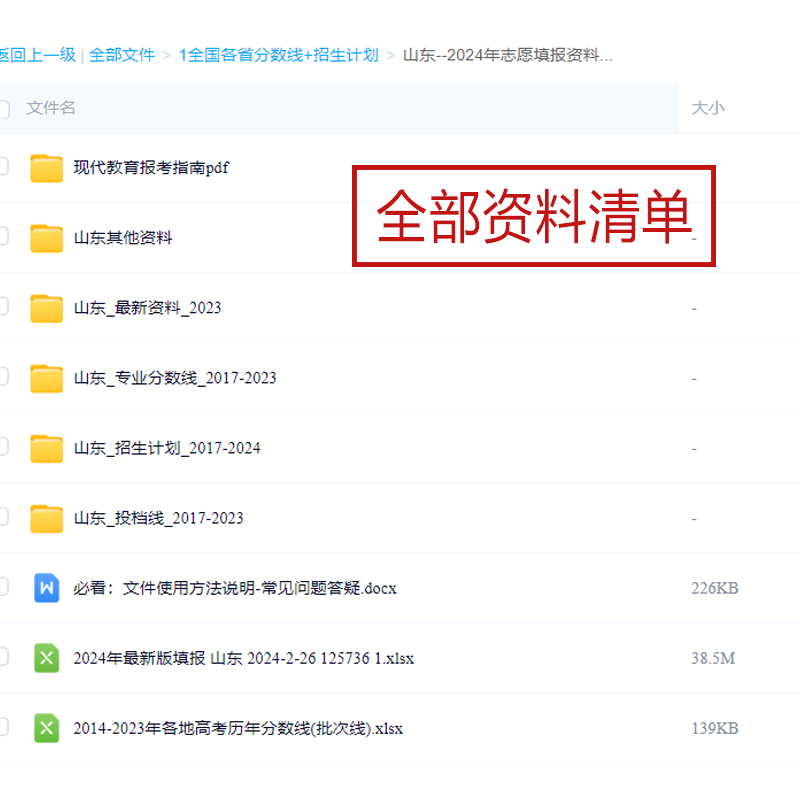Open 必看：文件使用方法说明-常见问题答疑.docx
The width and height of the screenshot is (800, 800).
click(x=235, y=588)
